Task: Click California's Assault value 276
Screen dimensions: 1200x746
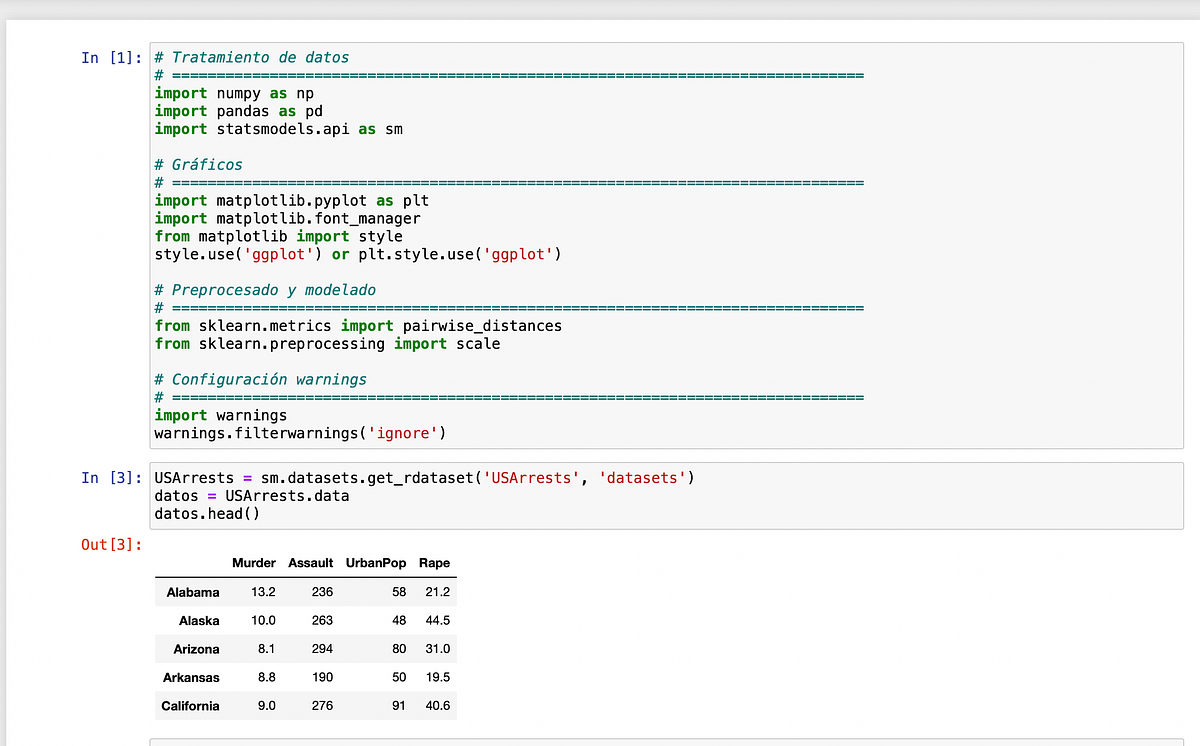Action: 323,706
